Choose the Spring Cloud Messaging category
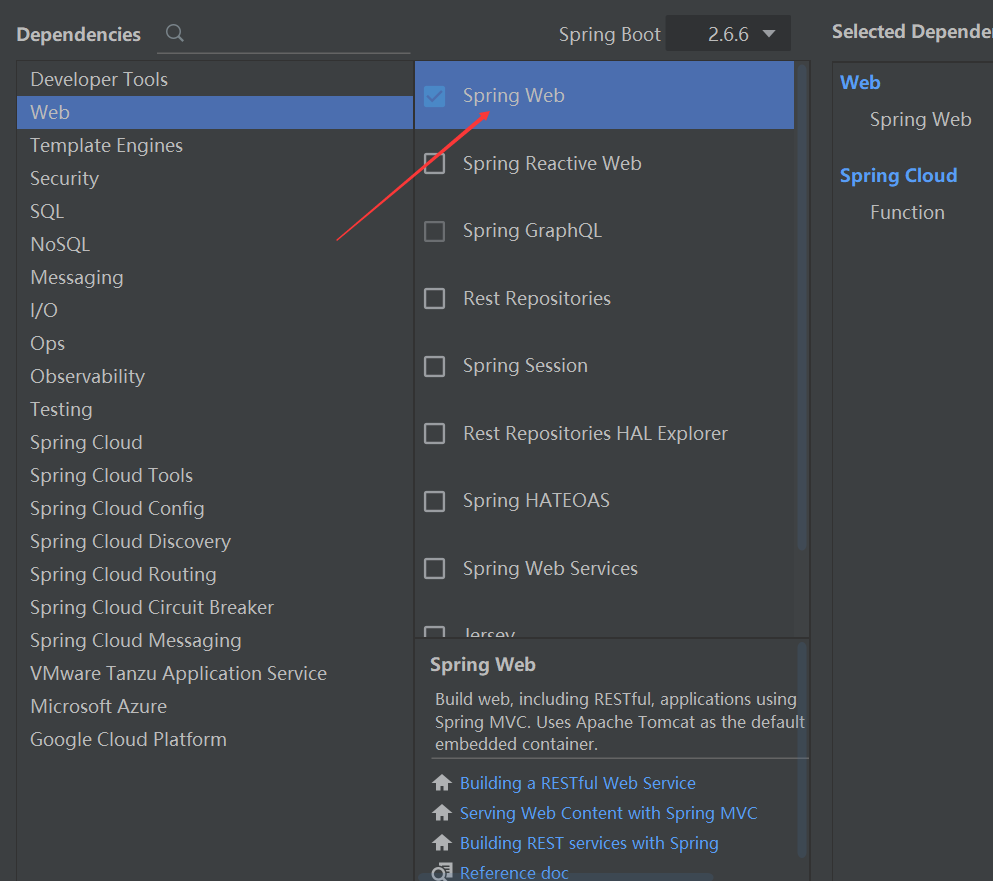Screen dimensions: 993x881 click(x=215, y=640)
